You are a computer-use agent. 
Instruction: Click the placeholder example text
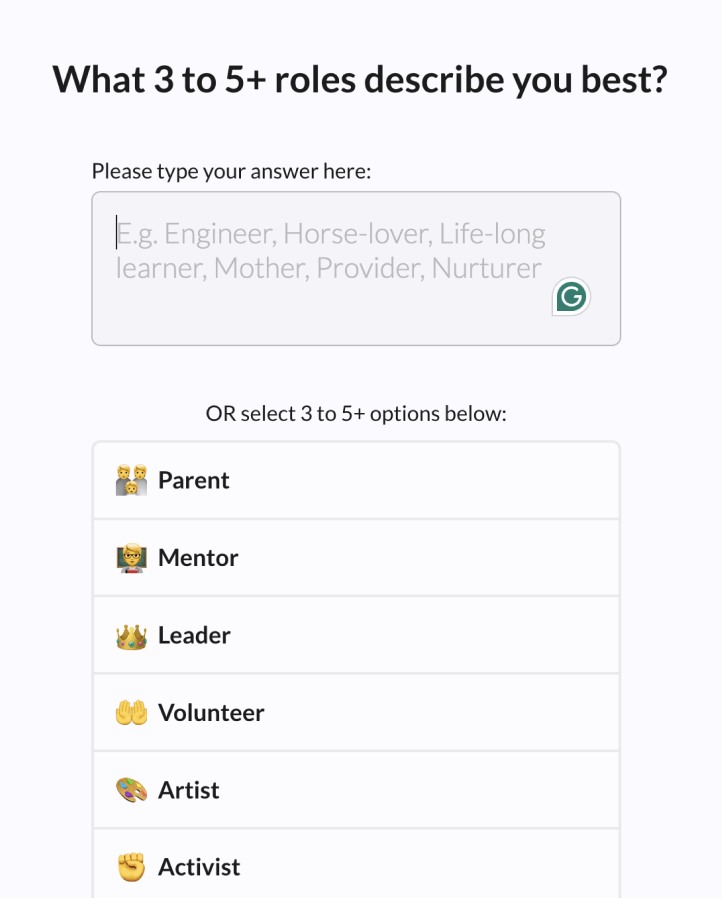click(x=330, y=250)
